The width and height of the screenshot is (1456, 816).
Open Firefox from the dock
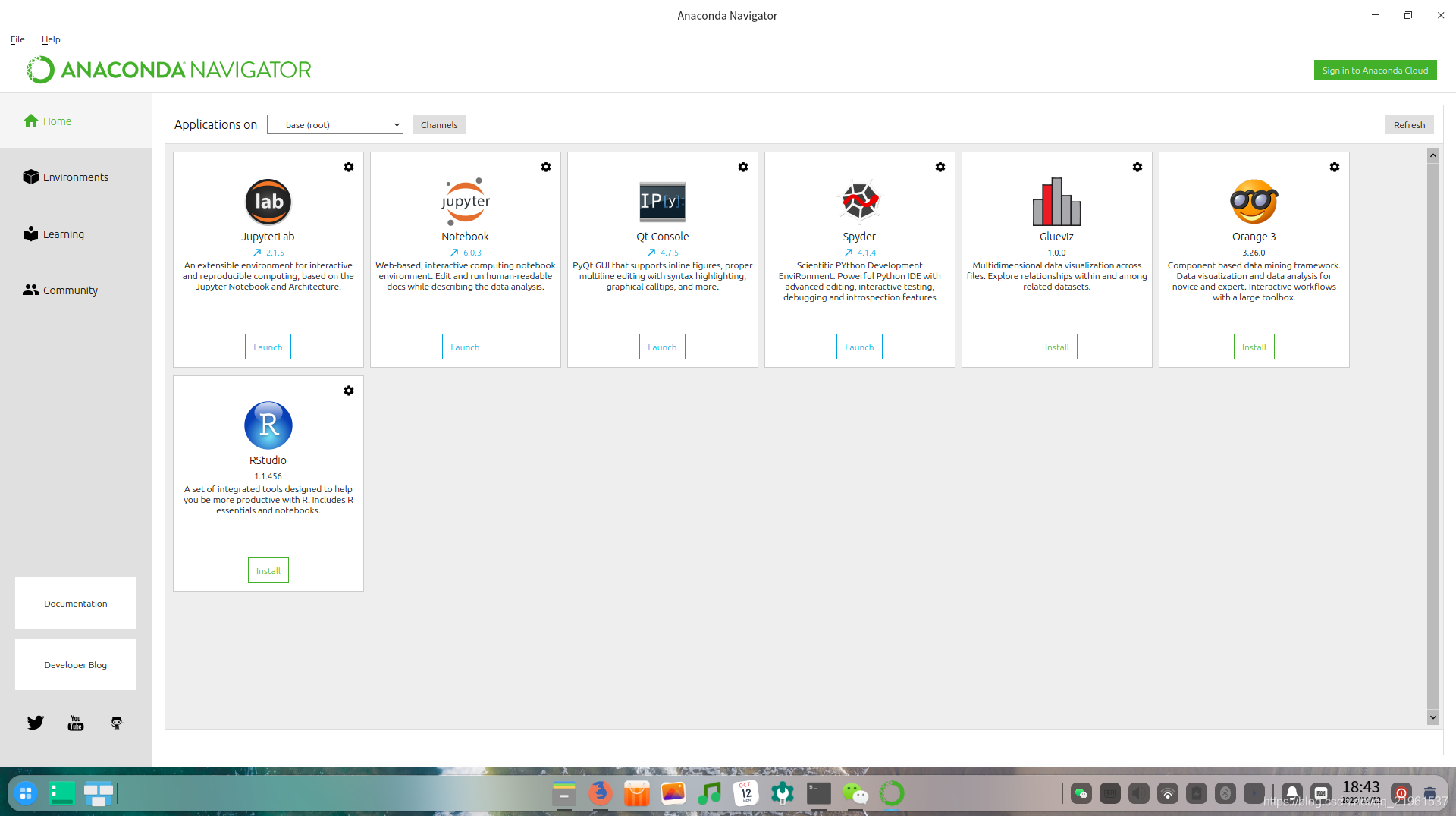pos(601,793)
